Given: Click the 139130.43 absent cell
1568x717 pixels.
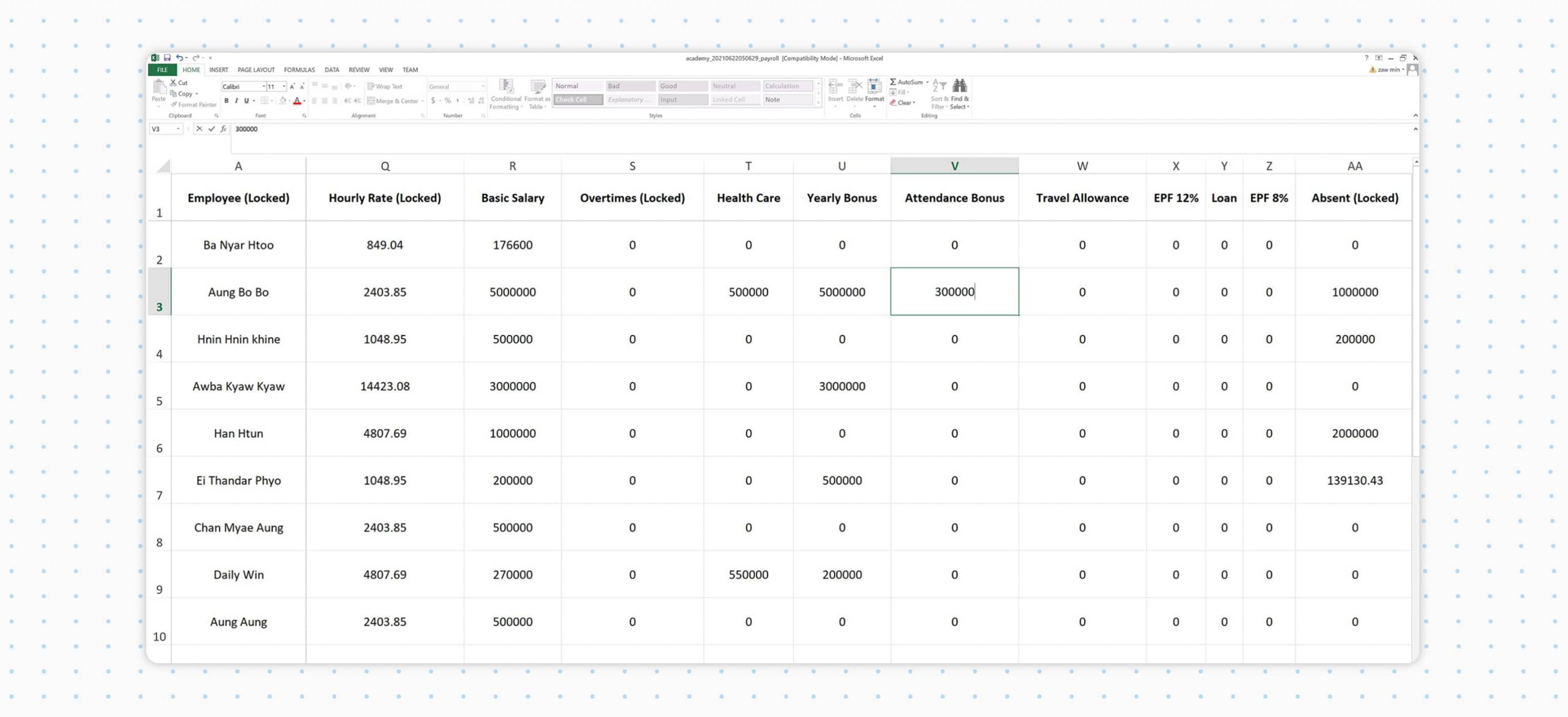Looking at the screenshot, I should pos(1354,481).
